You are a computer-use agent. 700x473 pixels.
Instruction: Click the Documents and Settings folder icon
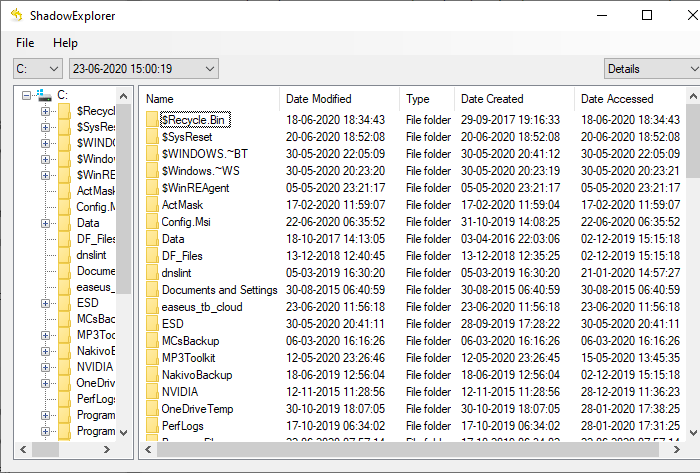152,290
